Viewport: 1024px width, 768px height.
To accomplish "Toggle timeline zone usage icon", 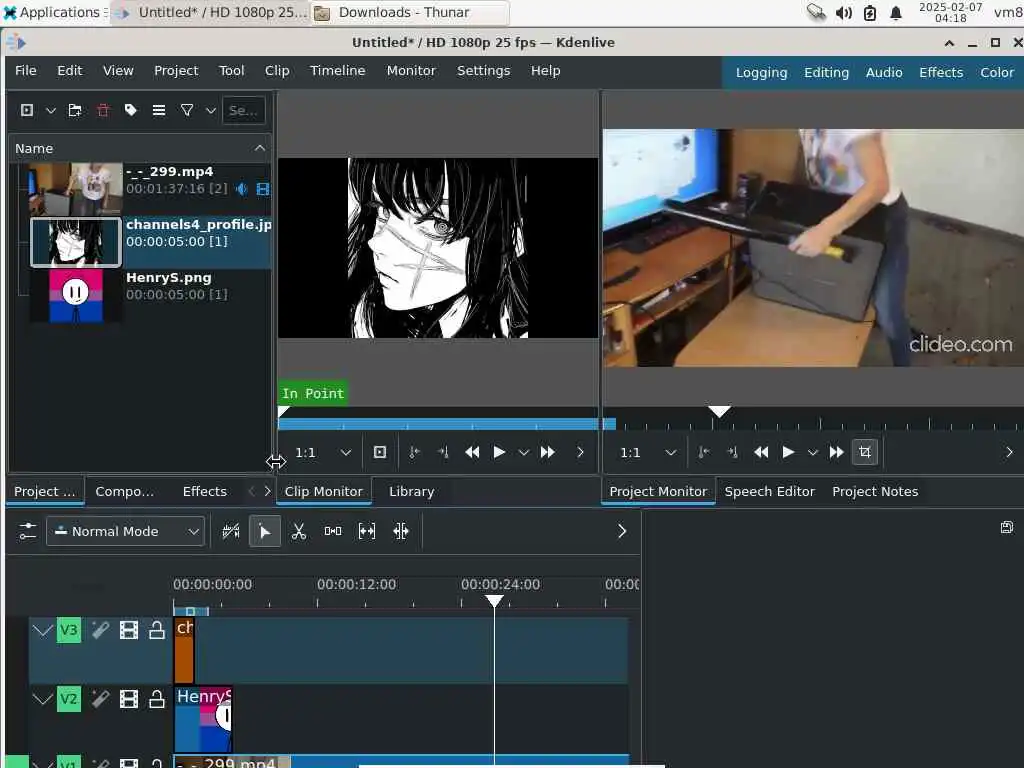I will pos(231,532).
